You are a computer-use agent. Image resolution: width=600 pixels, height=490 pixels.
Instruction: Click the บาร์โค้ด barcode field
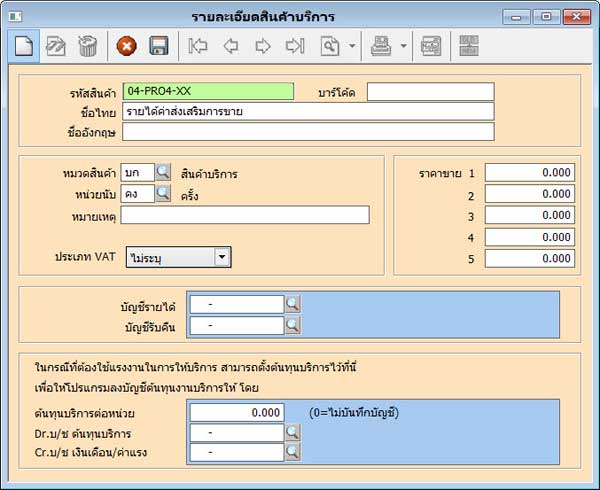(x=430, y=92)
